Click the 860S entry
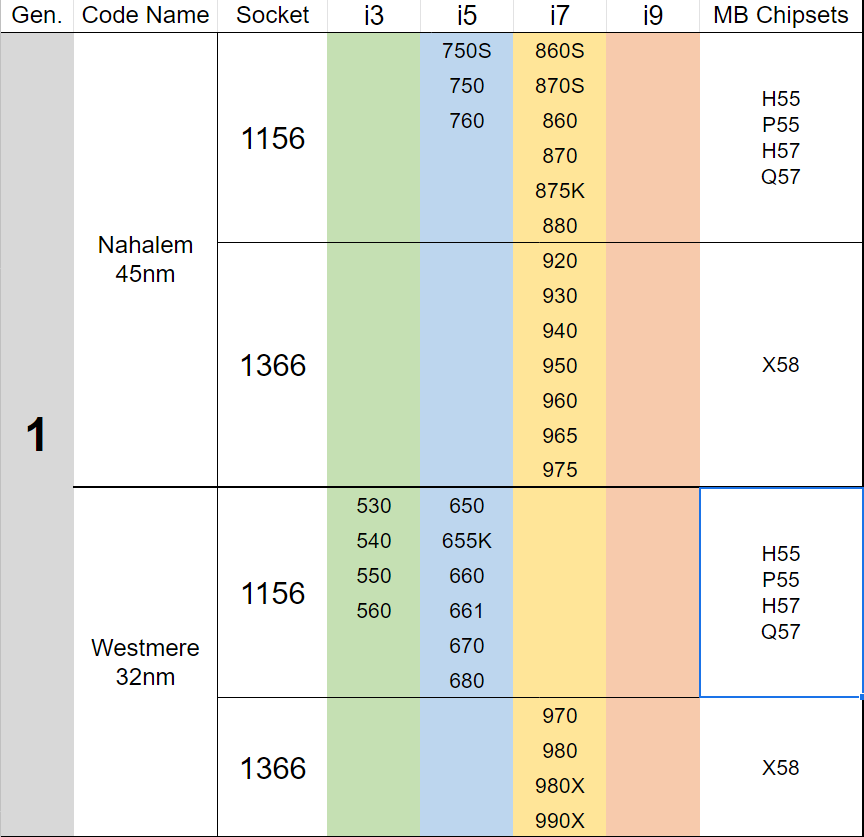The image size is (864, 837). [560, 51]
